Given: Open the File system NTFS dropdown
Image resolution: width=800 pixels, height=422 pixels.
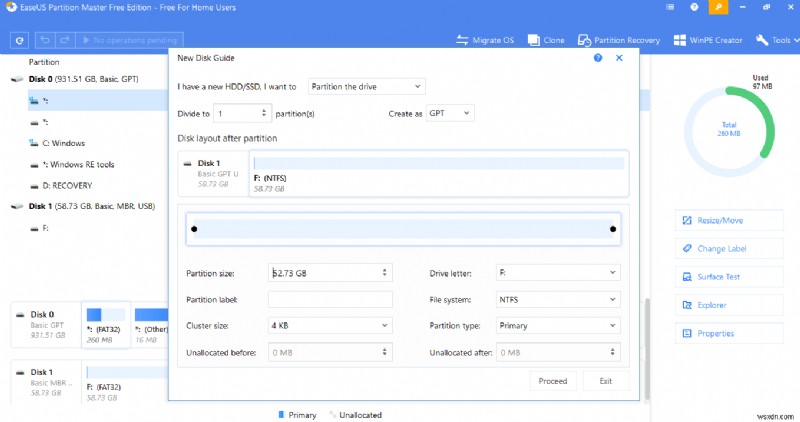Looking at the screenshot, I should pos(558,300).
